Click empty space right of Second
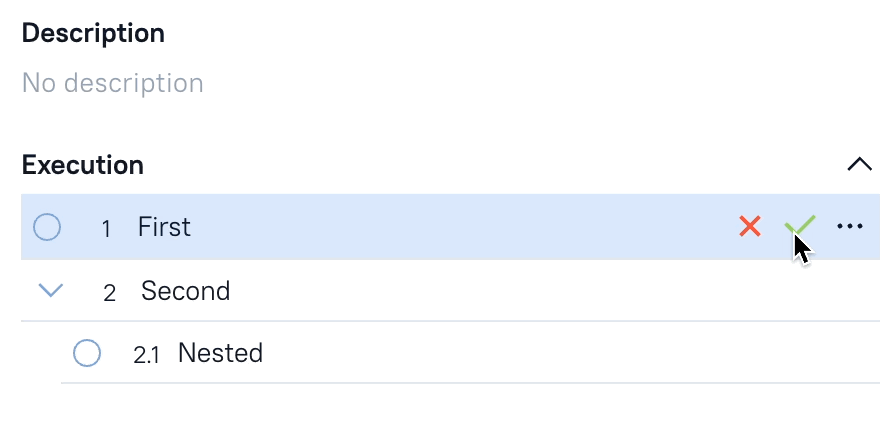Screen dimensions: 896x444 point(550,291)
